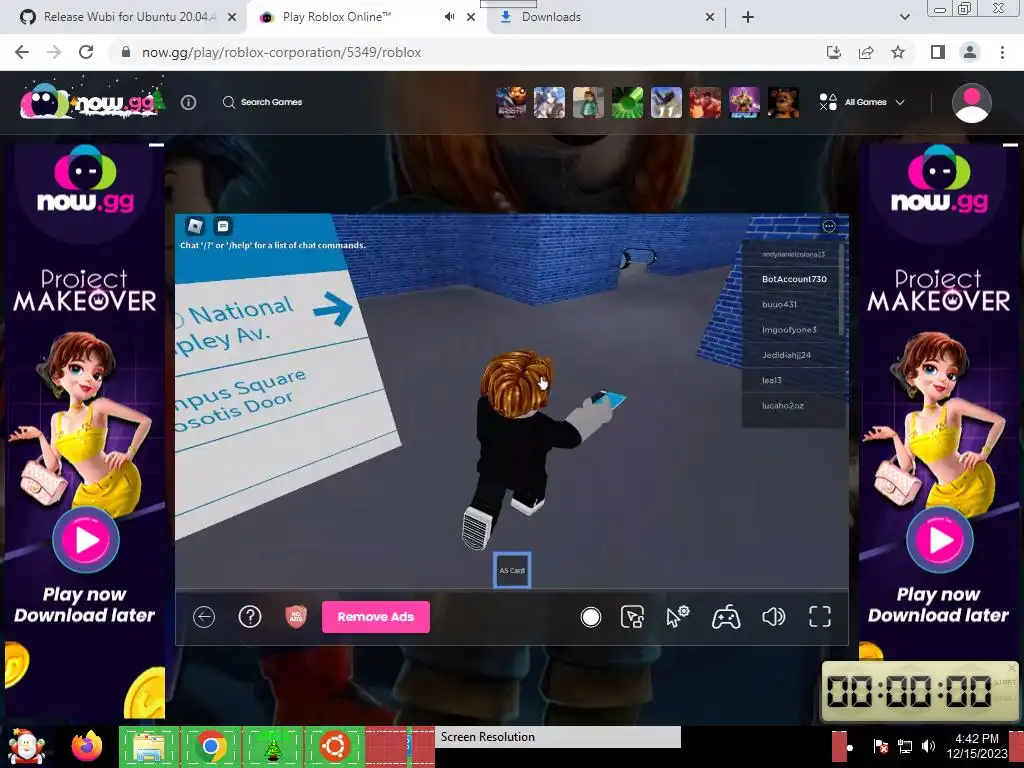Screen dimensions: 1024x768
Task: Mute game sound via speaker icon
Action: coord(773,617)
